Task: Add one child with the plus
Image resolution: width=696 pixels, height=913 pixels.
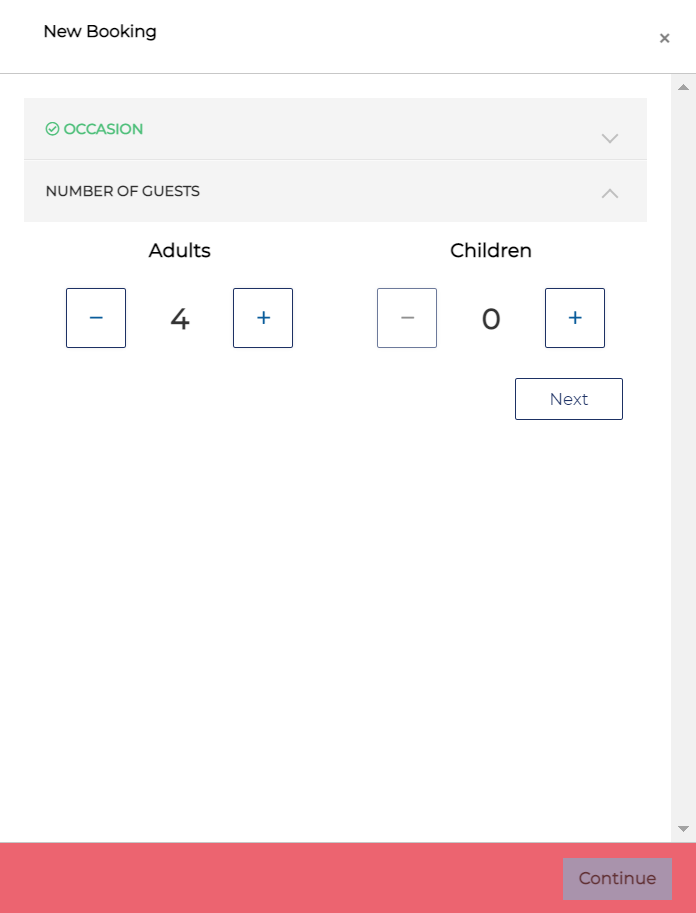Action: pos(574,318)
